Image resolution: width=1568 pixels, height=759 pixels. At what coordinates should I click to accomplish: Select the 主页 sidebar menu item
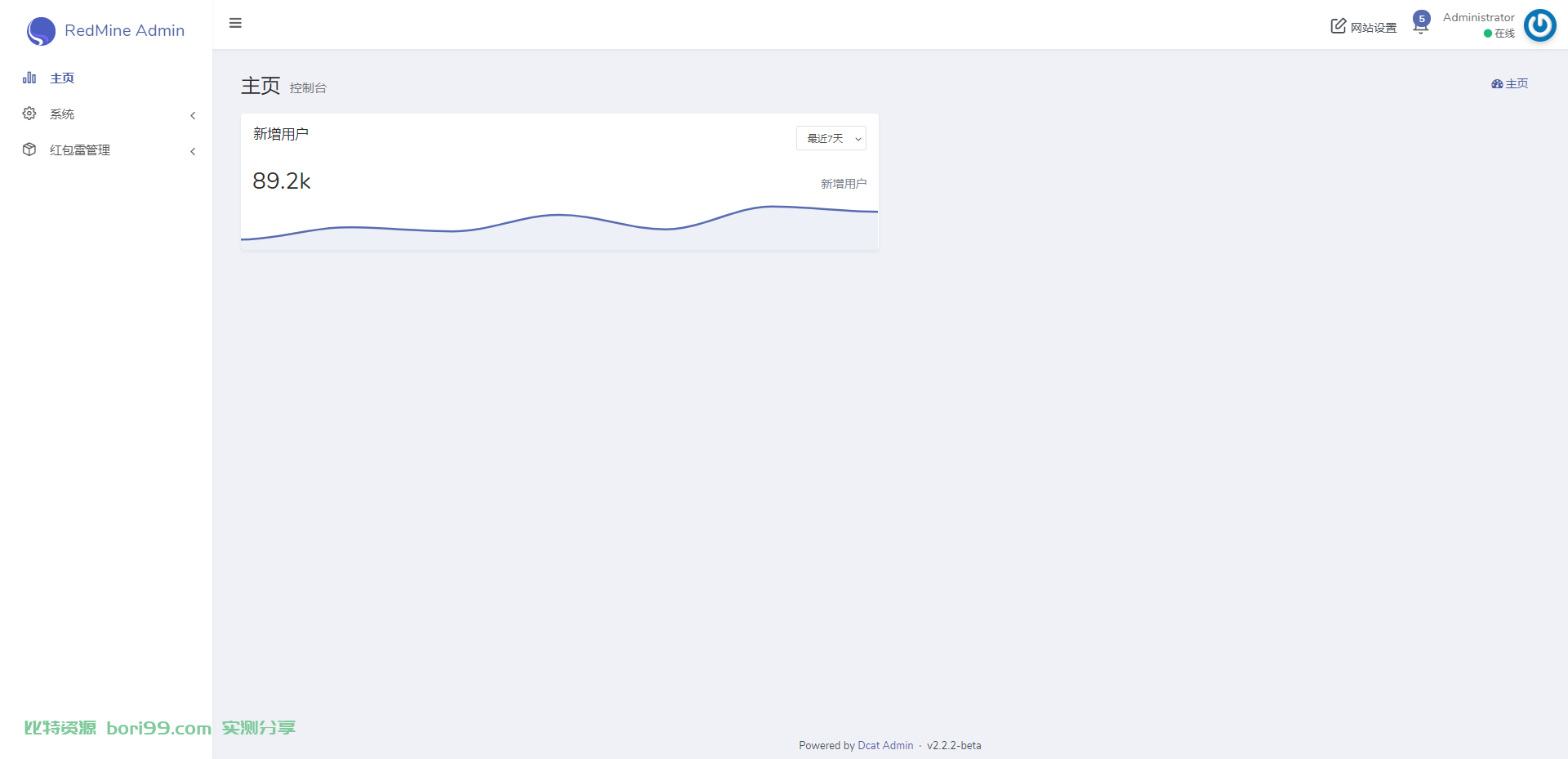106,78
